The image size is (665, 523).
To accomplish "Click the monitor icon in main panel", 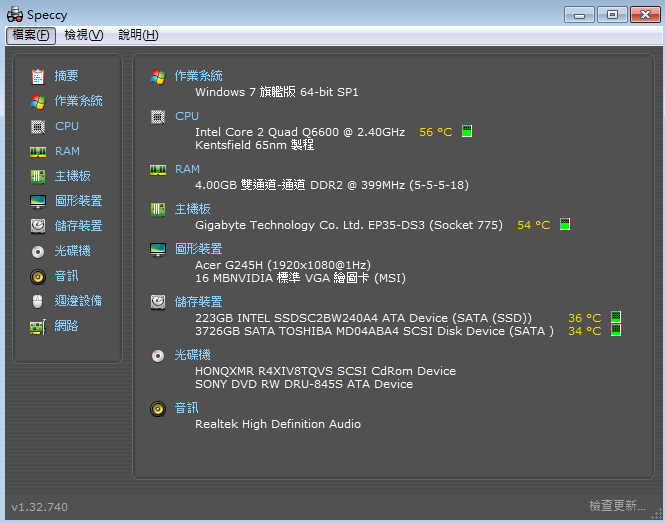I will click(x=158, y=249).
